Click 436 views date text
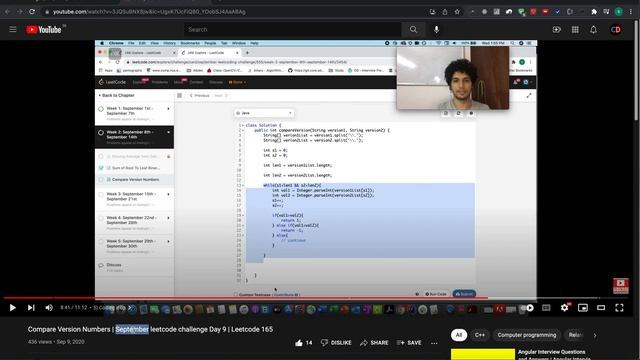The height and width of the screenshot is (360, 640). point(56,342)
